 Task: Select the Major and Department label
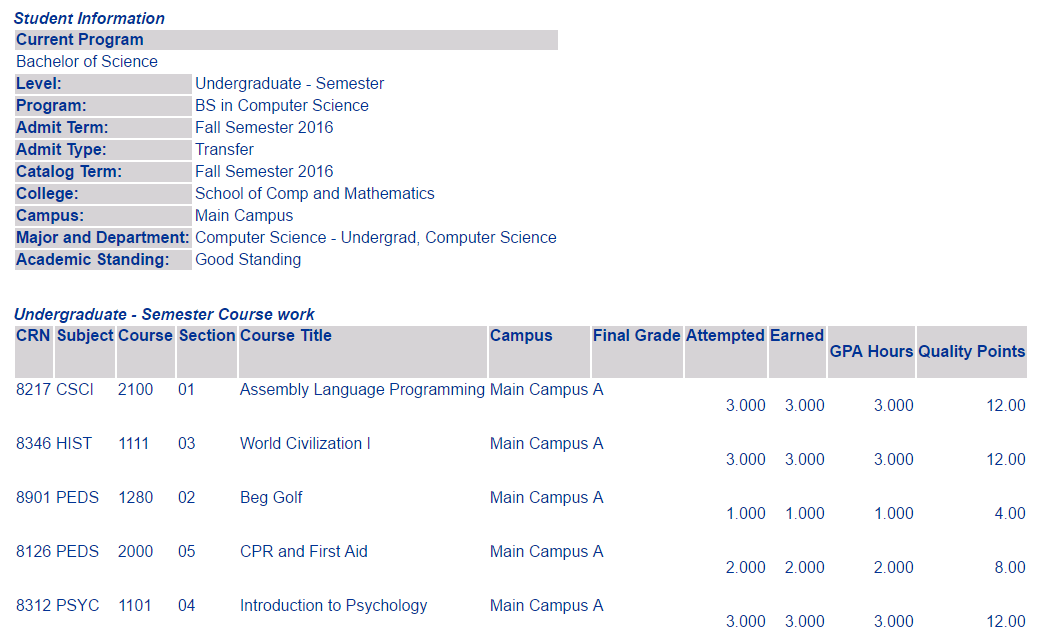103,237
